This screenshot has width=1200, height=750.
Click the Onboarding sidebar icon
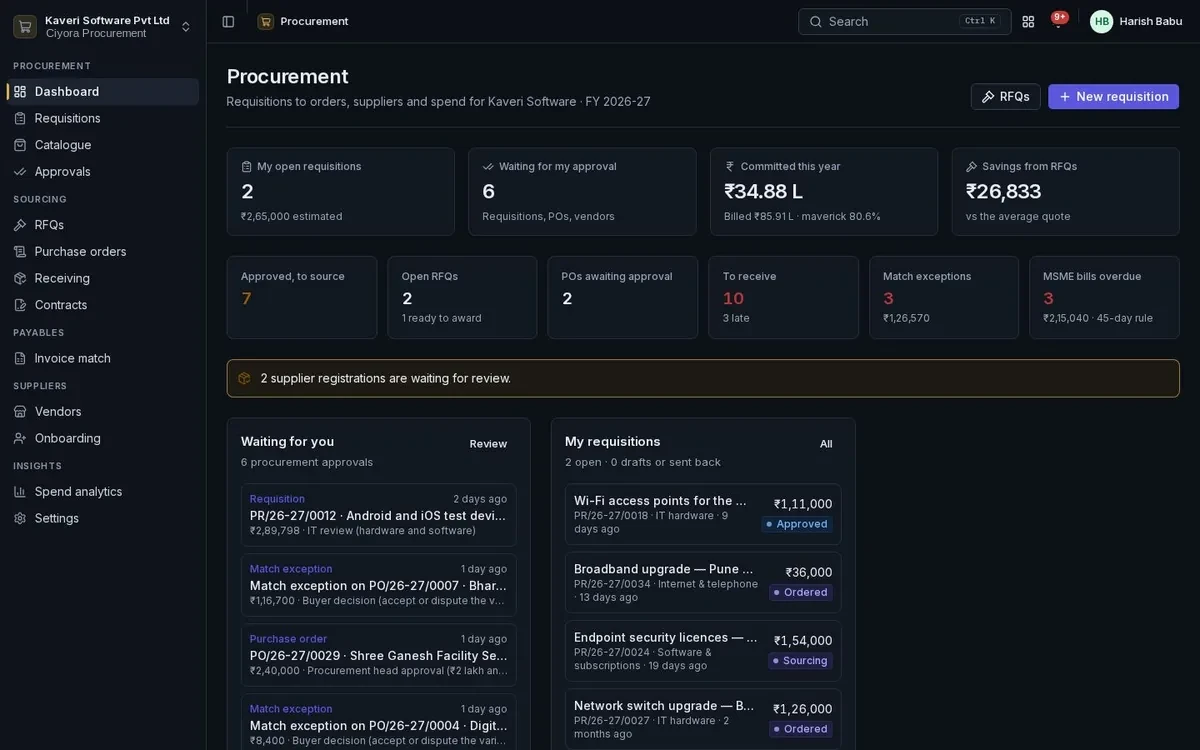[x=20, y=438]
